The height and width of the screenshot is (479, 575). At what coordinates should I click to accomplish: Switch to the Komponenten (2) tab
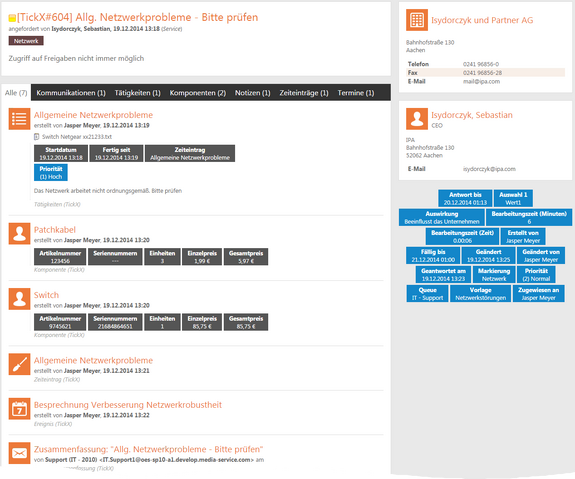tap(198, 93)
